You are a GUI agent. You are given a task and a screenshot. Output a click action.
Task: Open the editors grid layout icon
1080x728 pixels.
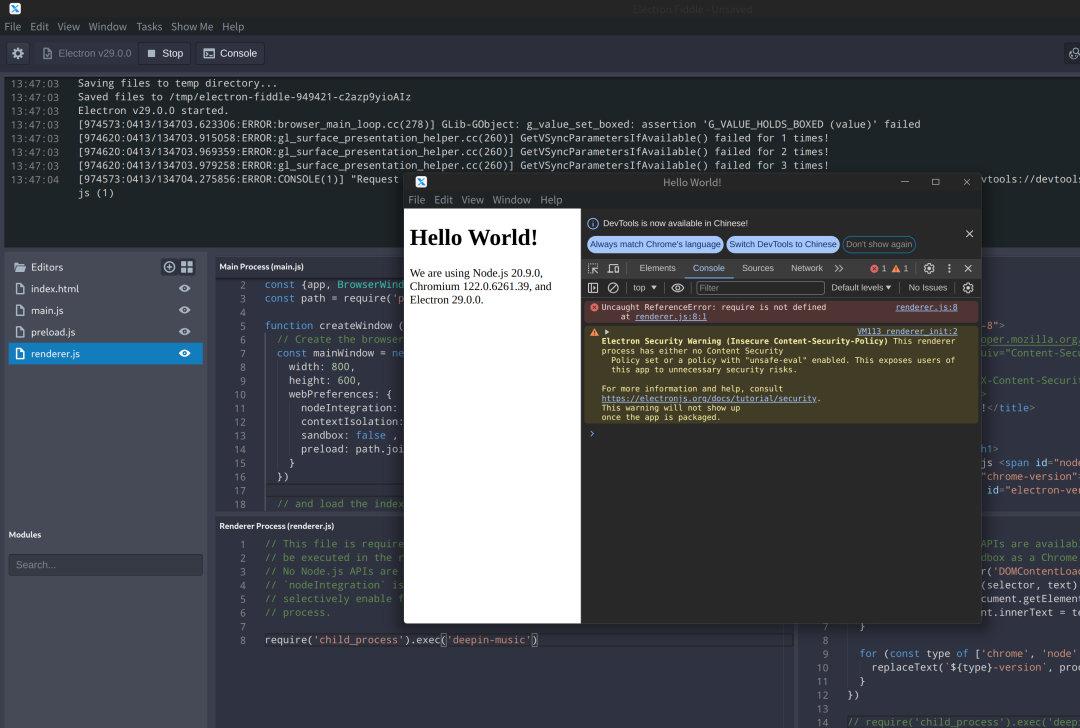coord(187,267)
